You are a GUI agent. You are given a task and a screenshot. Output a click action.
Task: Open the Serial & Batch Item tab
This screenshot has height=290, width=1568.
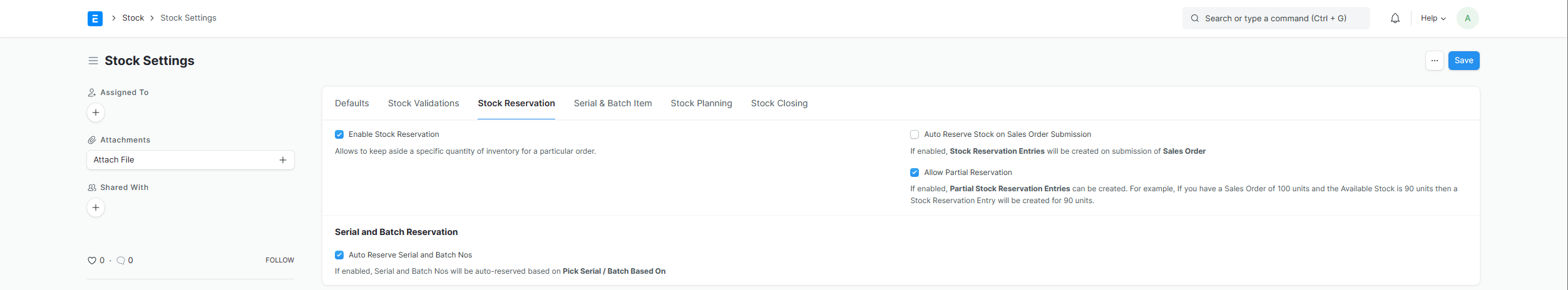coord(612,103)
